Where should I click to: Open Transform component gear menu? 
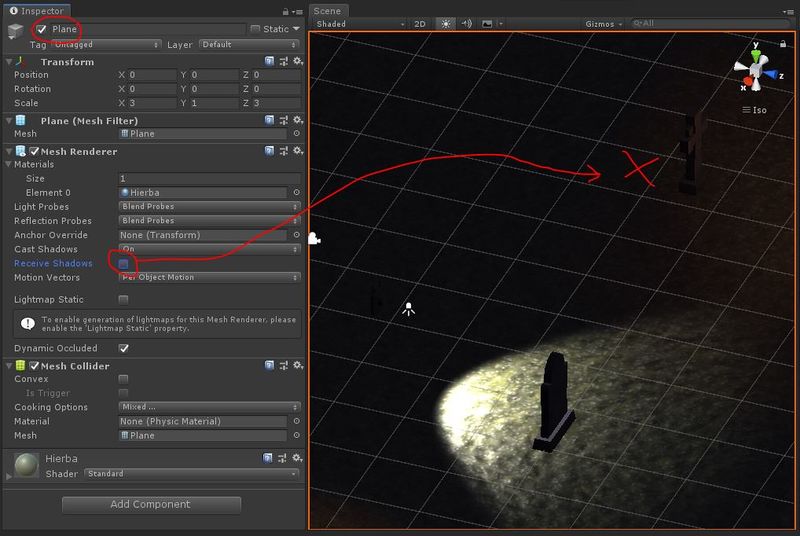coord(298,61)
